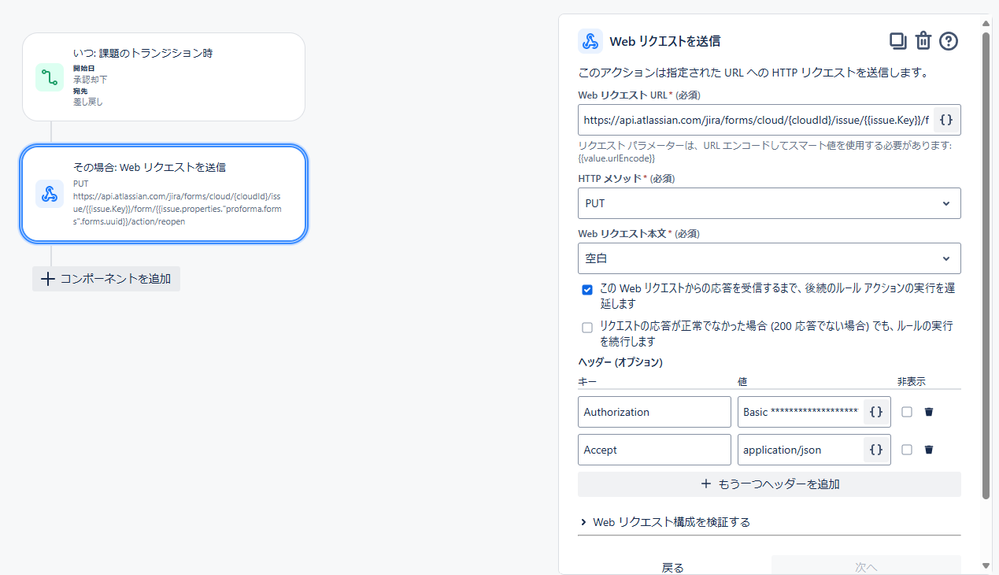Click the 次へ button

pyautogui.click(x=866, y=567)
